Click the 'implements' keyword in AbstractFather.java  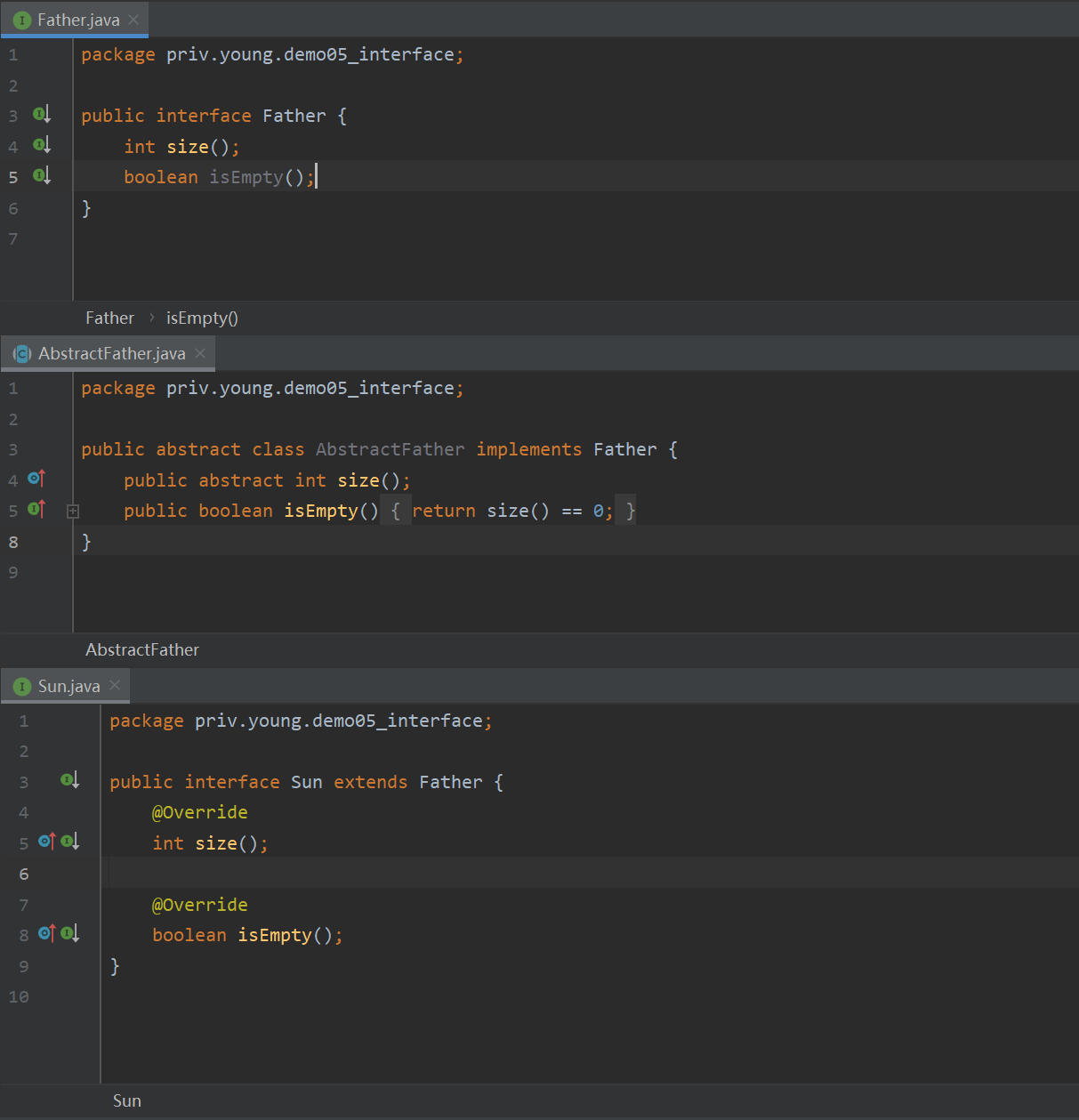(x=529, y=449)
